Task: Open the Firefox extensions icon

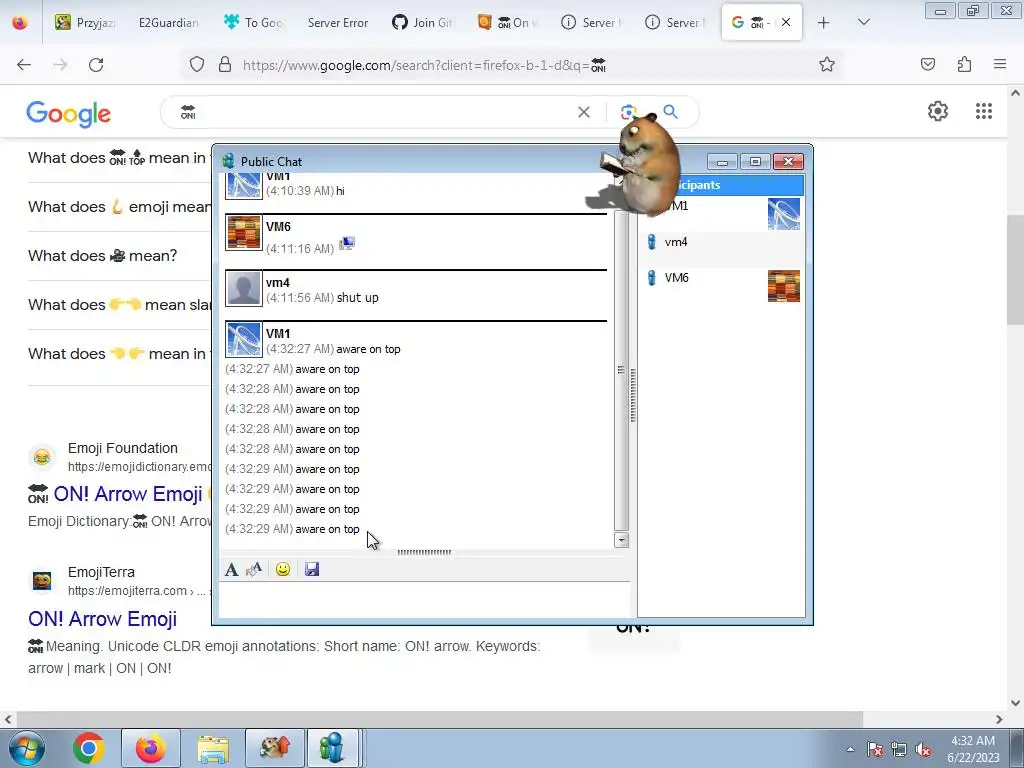Action: click(x=964, y=64)
